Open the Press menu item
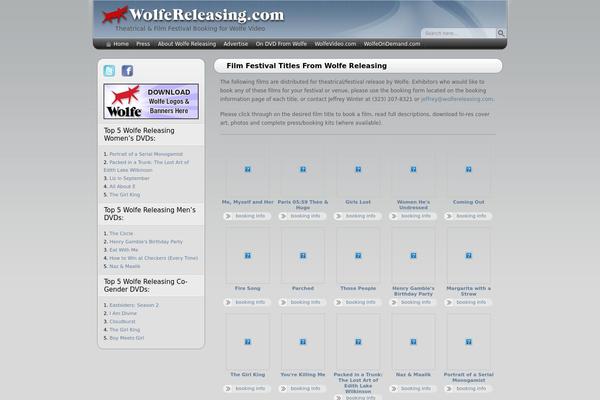 [143, 44]
